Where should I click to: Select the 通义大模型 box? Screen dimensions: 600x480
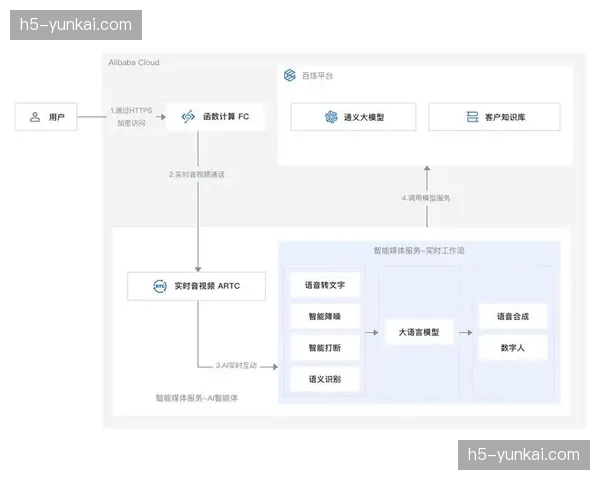(353, 117)
